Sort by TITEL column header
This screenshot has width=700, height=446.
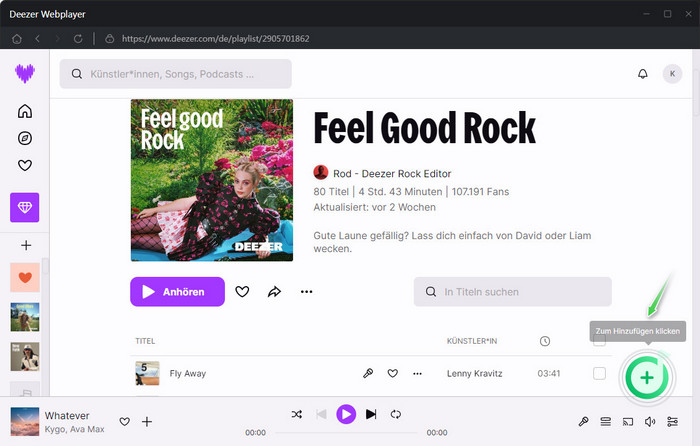(145, 341)
